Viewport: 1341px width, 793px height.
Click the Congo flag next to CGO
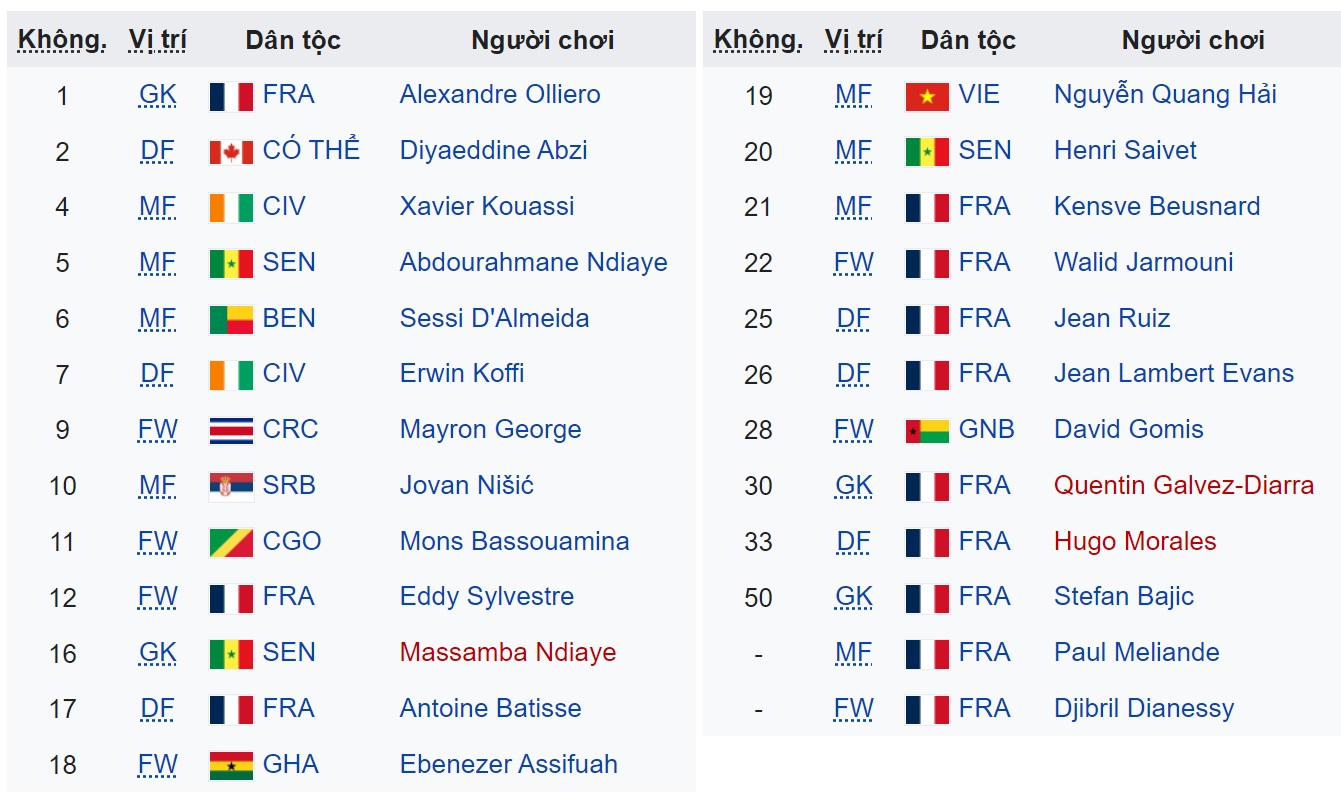231,543
